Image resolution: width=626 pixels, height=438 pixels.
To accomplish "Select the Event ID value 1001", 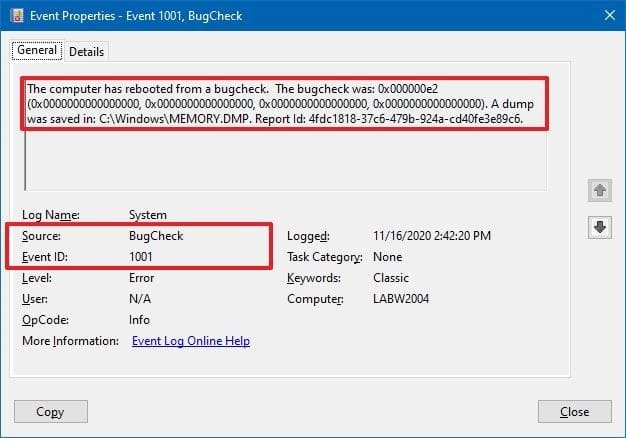I will [142, 257].
